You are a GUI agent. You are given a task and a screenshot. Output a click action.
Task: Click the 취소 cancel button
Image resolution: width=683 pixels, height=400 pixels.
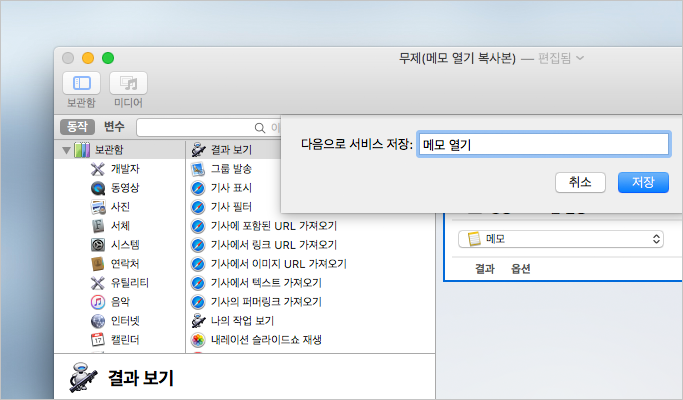click(580, 182)
